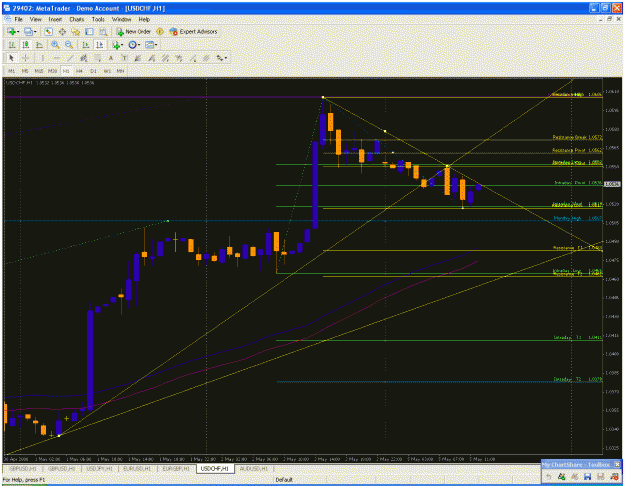Open the File menu
The image size is (625, 486).
pyautogui.click(x=18, y=19)
